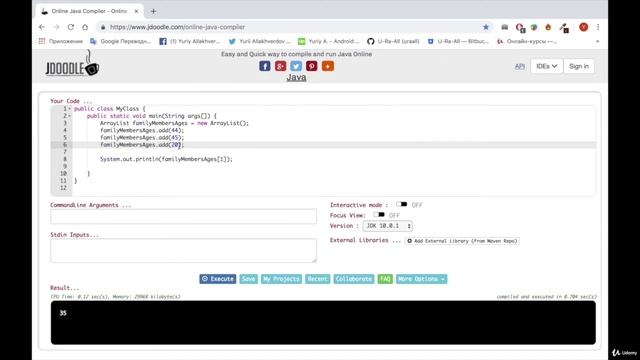Click code line with add(45)

click(x=142, y=138)
